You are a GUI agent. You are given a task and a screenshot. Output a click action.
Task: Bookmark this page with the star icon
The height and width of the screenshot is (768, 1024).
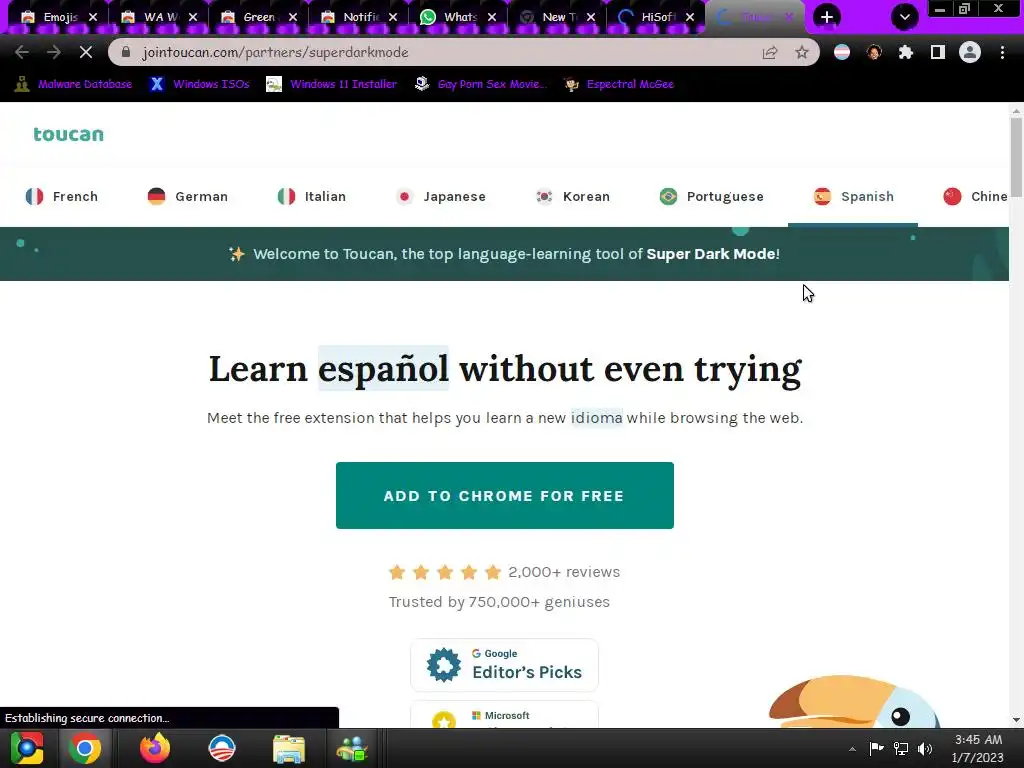802,52
